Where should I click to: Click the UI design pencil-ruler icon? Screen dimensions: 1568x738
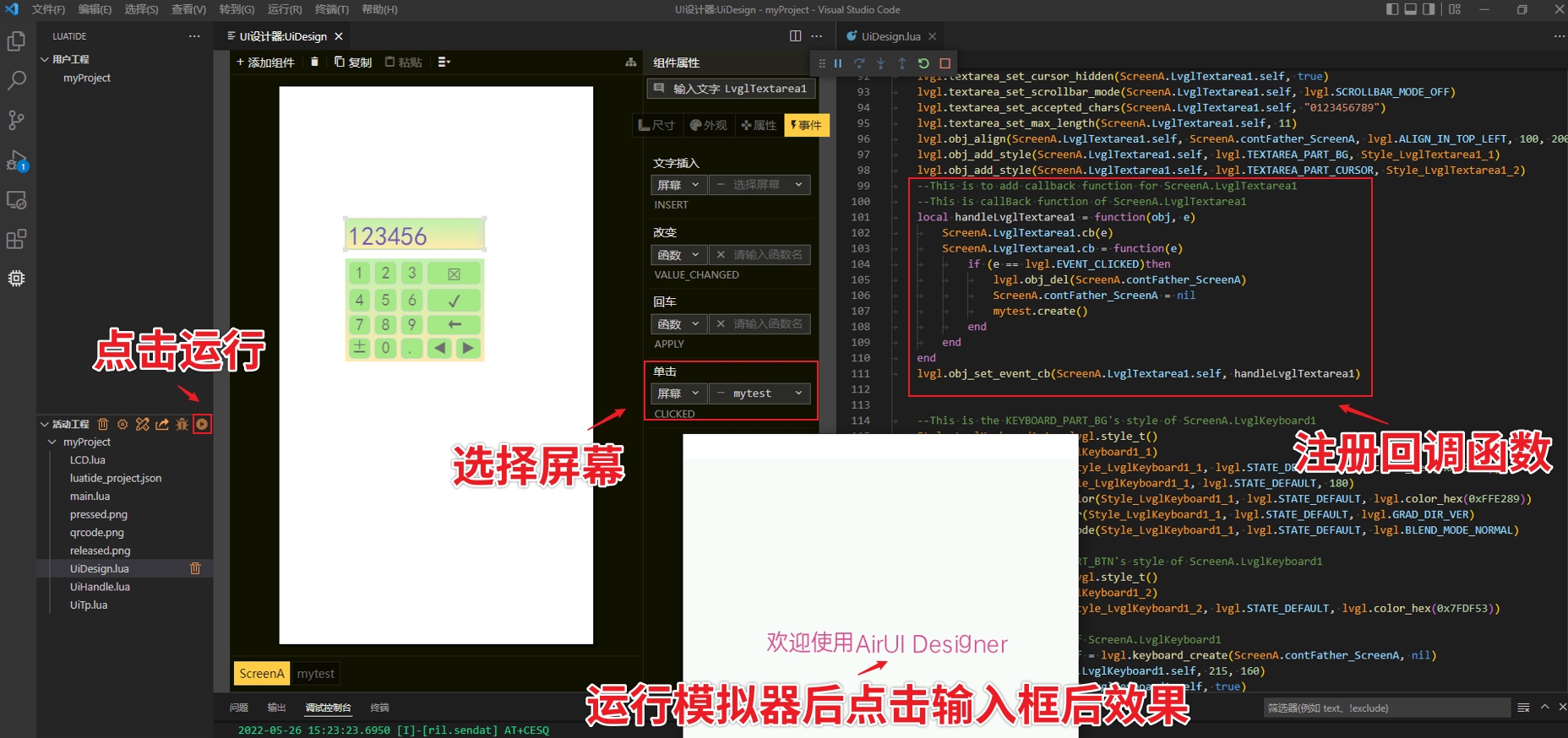click(142, 424)
